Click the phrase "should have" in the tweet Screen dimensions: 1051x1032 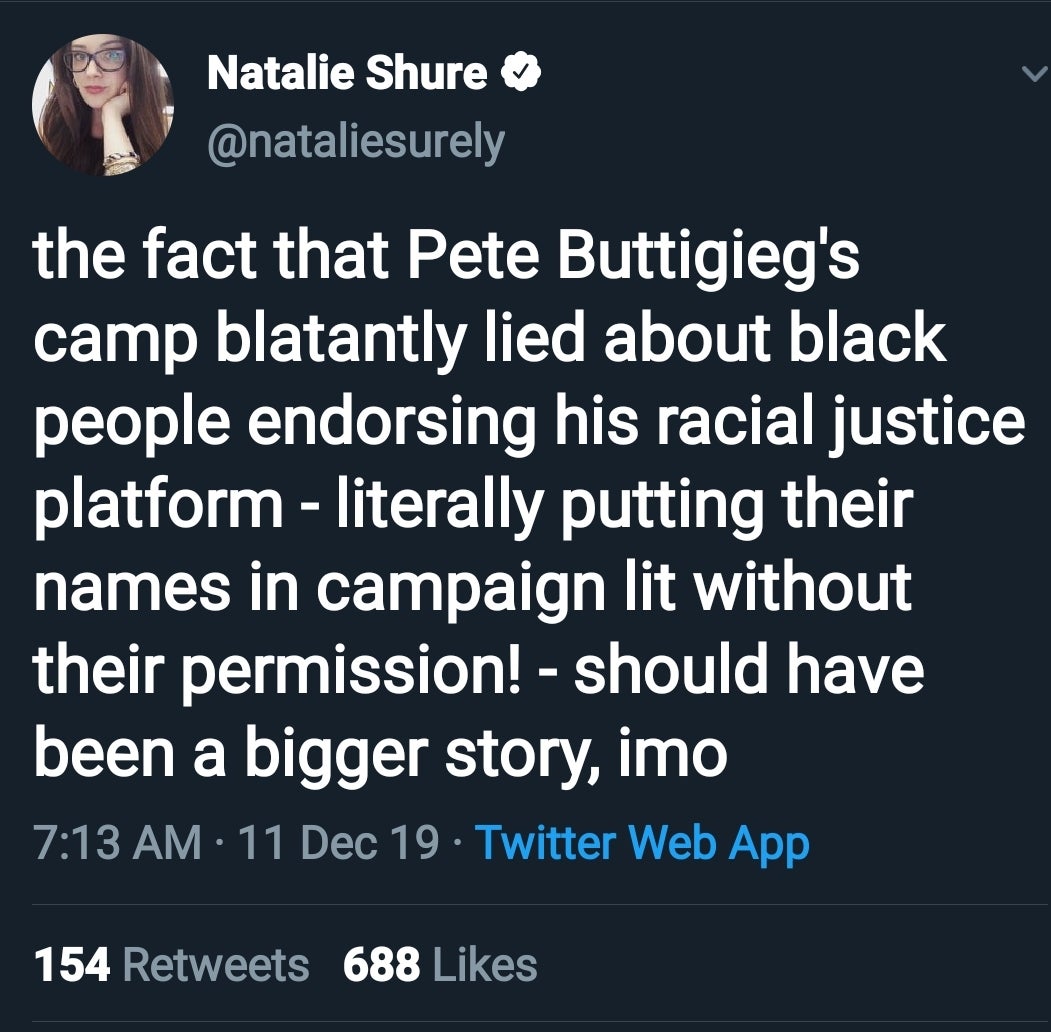pos(748,669)
